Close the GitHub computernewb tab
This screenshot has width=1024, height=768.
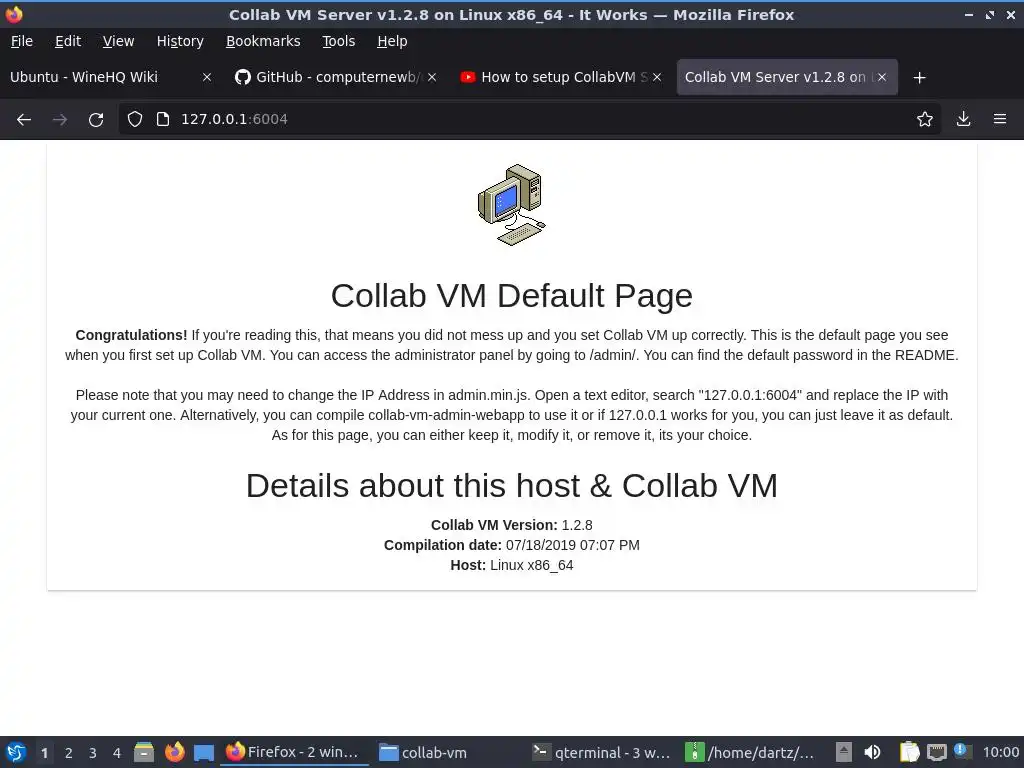coord(432,77)
